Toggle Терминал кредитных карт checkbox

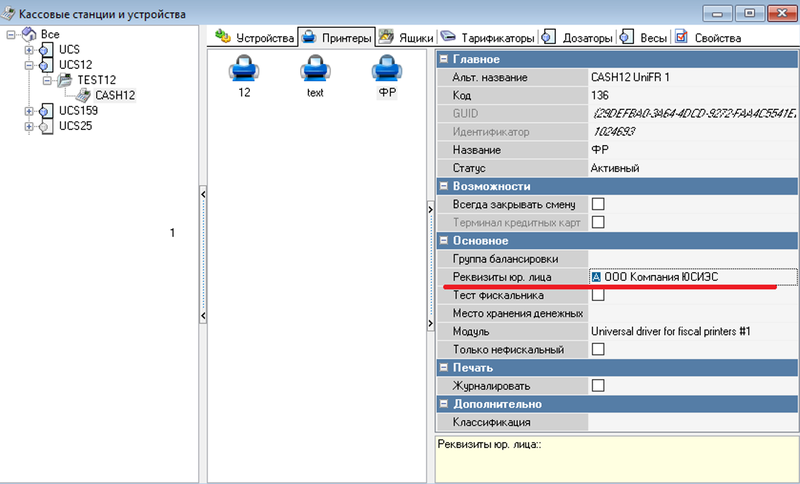coord(598,222)
